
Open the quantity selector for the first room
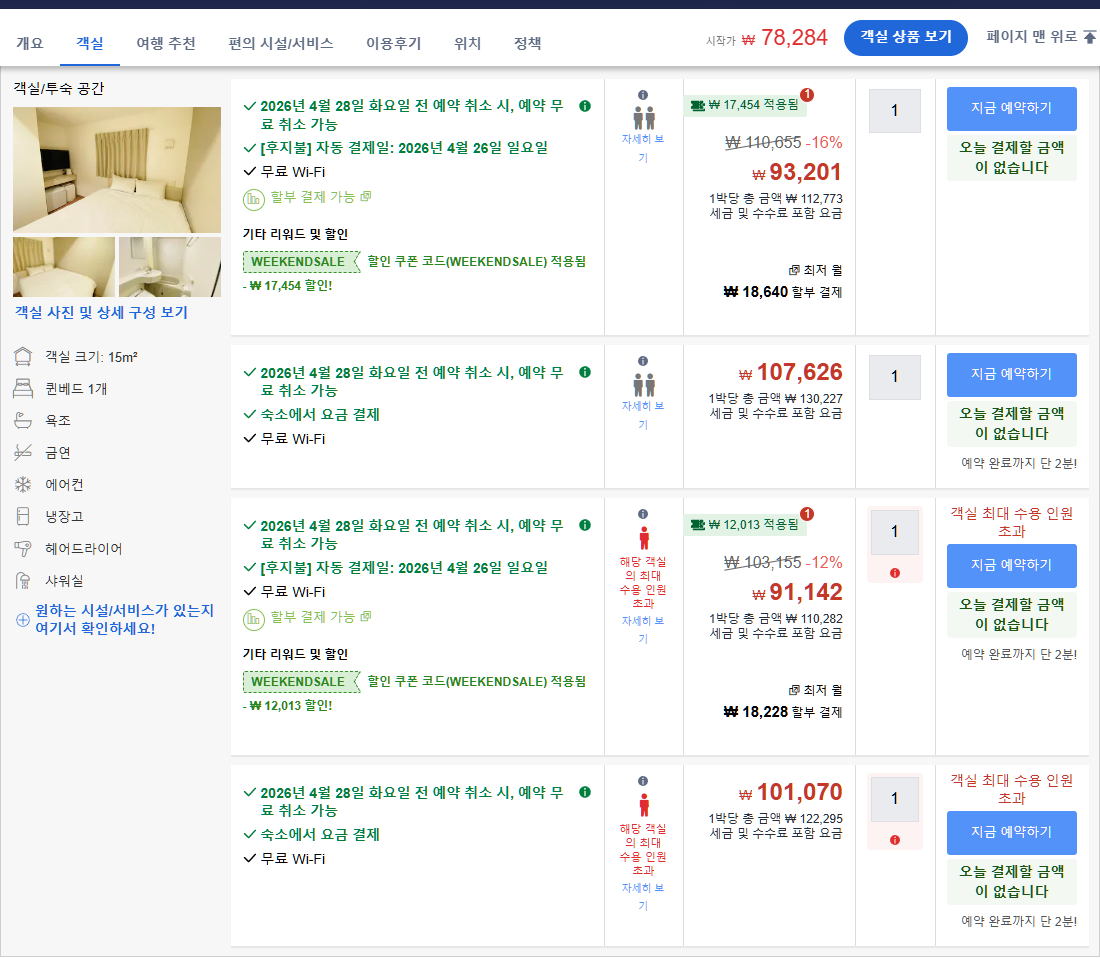pos(893,110)
